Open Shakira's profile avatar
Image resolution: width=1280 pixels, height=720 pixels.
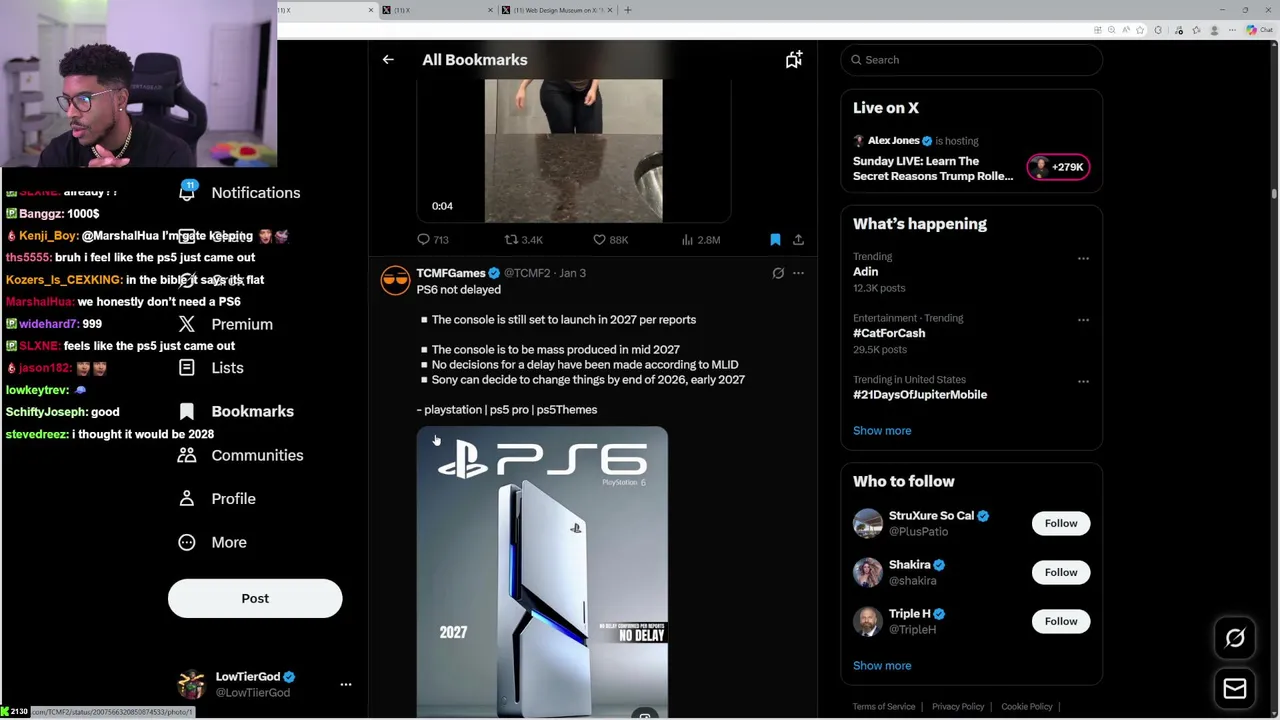868,572
